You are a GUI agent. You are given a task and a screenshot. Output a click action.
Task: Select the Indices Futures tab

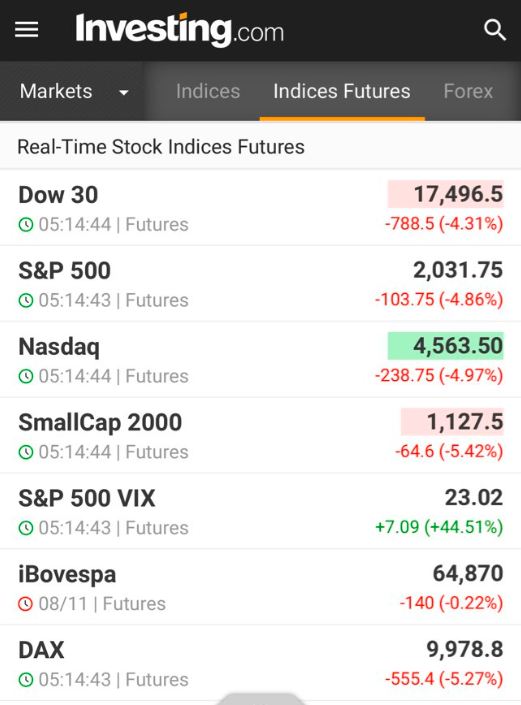342,91
